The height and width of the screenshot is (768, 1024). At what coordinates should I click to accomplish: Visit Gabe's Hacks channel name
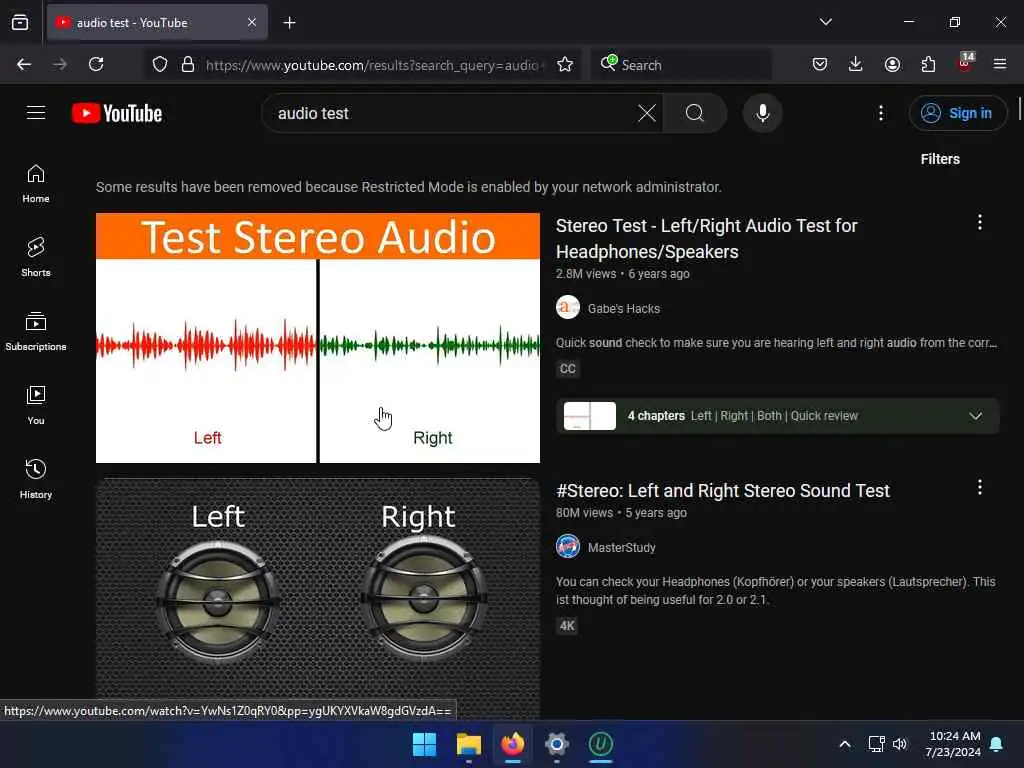click(x=624, y=308)
